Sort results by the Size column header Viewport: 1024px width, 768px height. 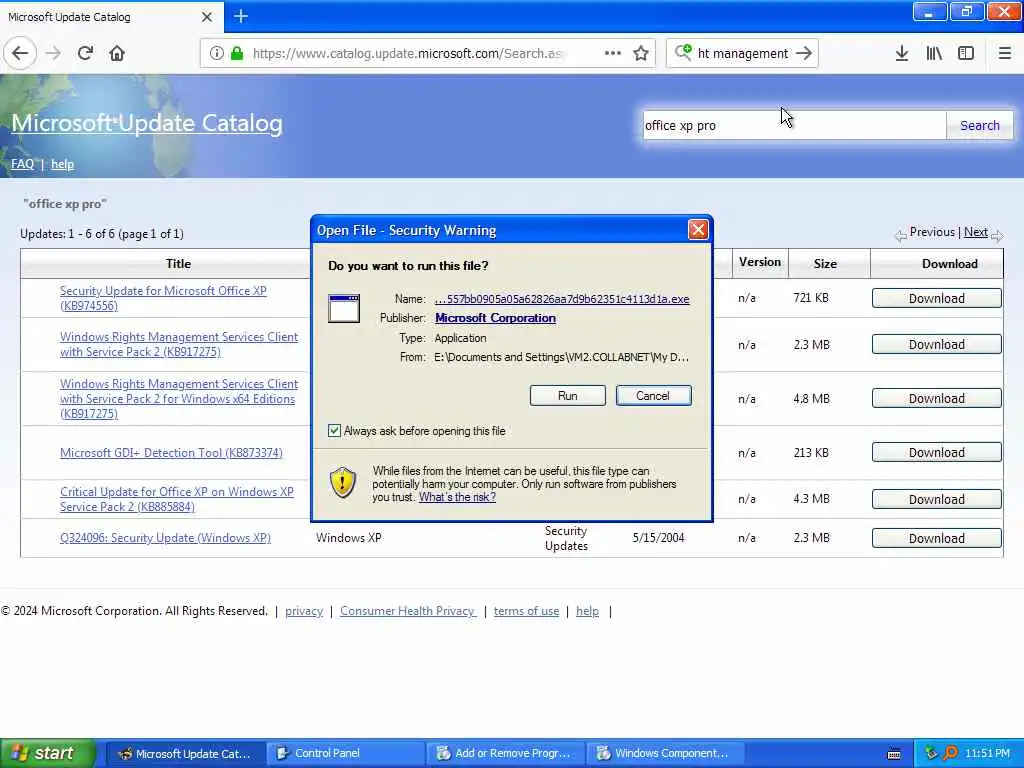825,264
